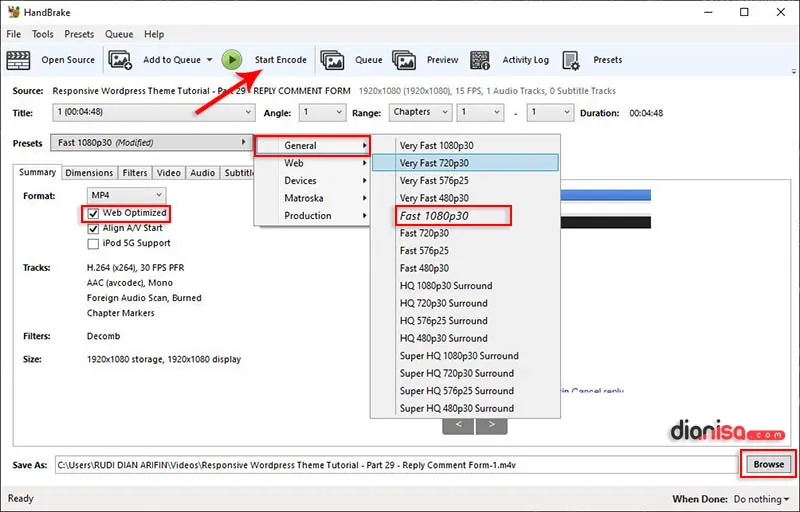Select the Very Fast 720p30 preset

(465, 163)
